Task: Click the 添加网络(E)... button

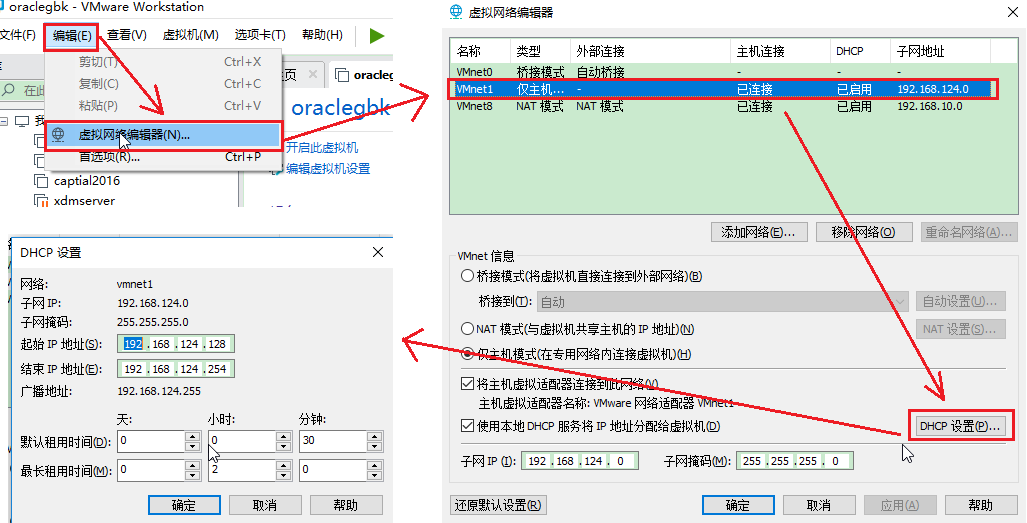Action: pos(758,232)
